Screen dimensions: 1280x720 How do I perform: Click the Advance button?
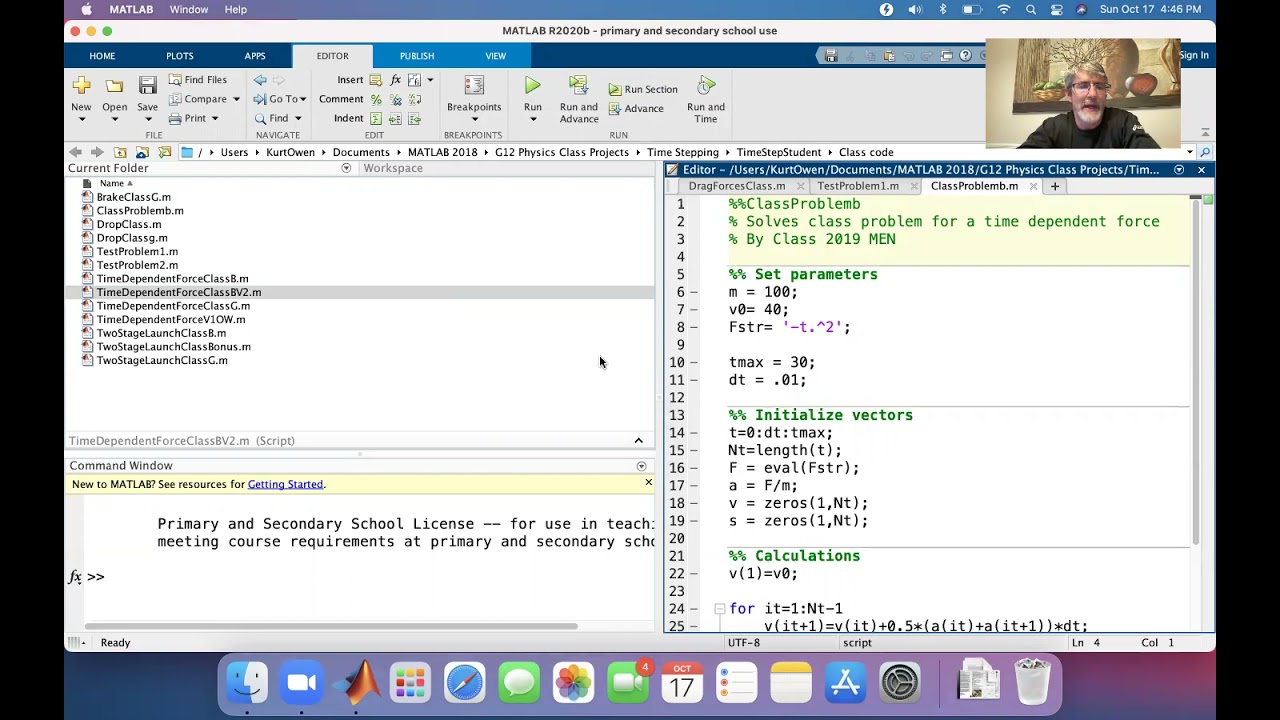point(635,108)
